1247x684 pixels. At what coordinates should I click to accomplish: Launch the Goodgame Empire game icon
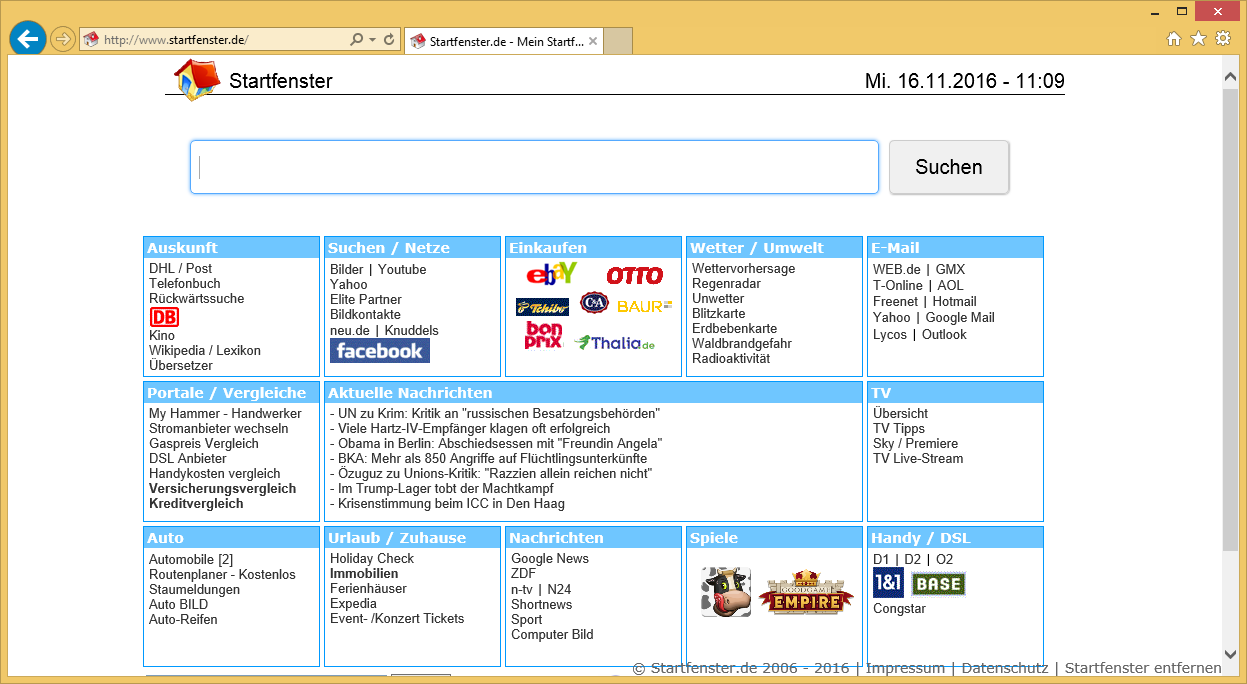806,593
